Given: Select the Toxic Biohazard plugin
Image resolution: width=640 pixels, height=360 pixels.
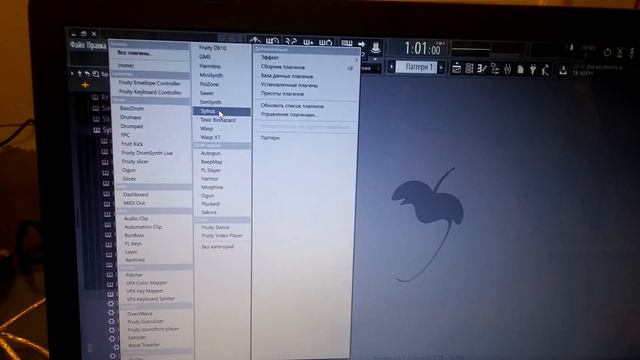Looking at the screenshot, I should tap(218, 120).
